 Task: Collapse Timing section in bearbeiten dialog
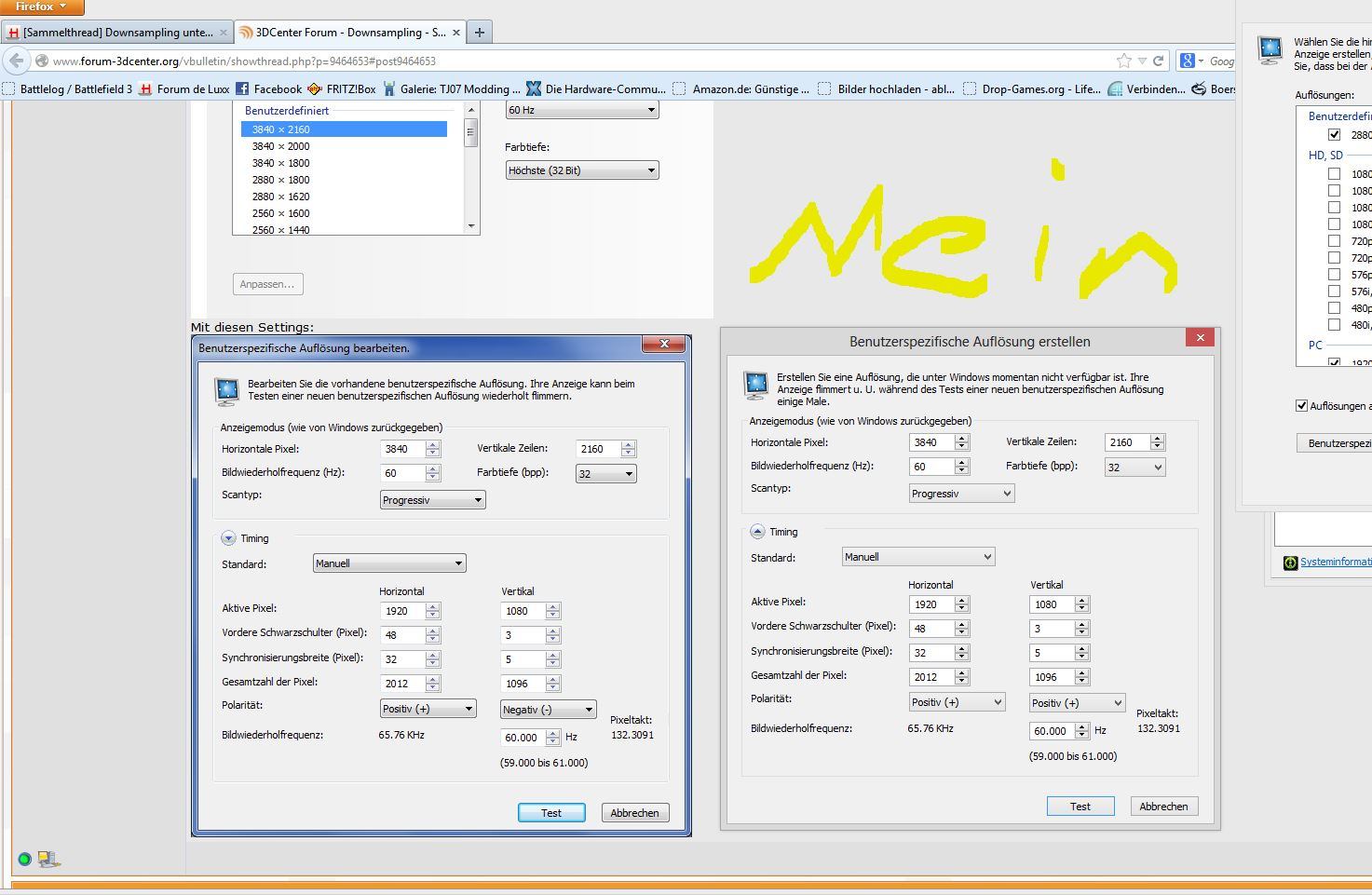(x=228, y=538)
